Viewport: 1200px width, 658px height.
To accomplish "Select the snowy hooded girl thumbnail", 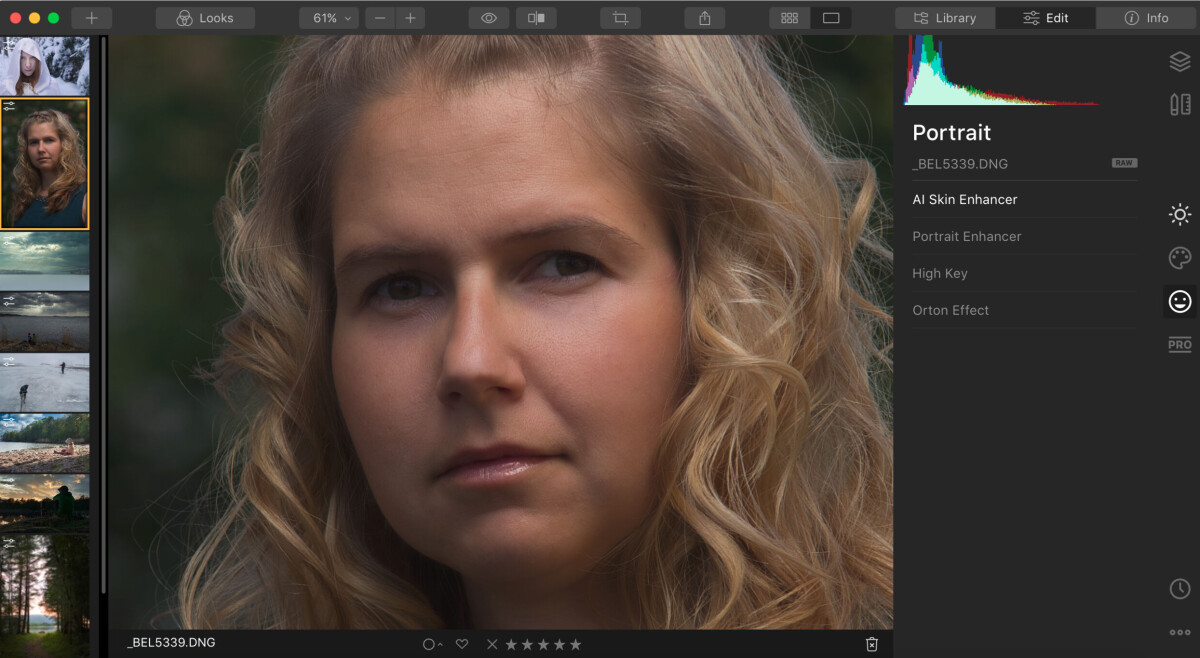I will [45, 66].
